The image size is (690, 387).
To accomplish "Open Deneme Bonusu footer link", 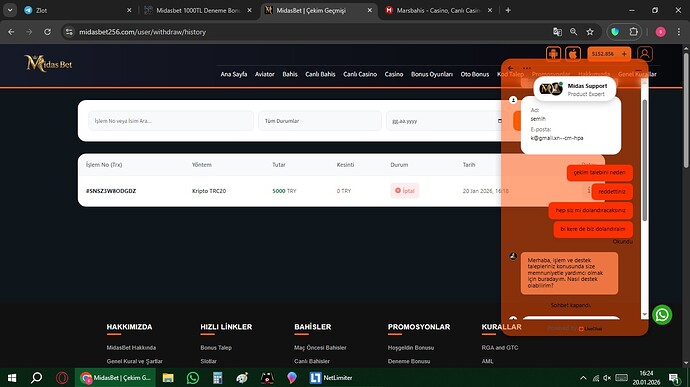I will pyautogui.click(x=409, y=361).
